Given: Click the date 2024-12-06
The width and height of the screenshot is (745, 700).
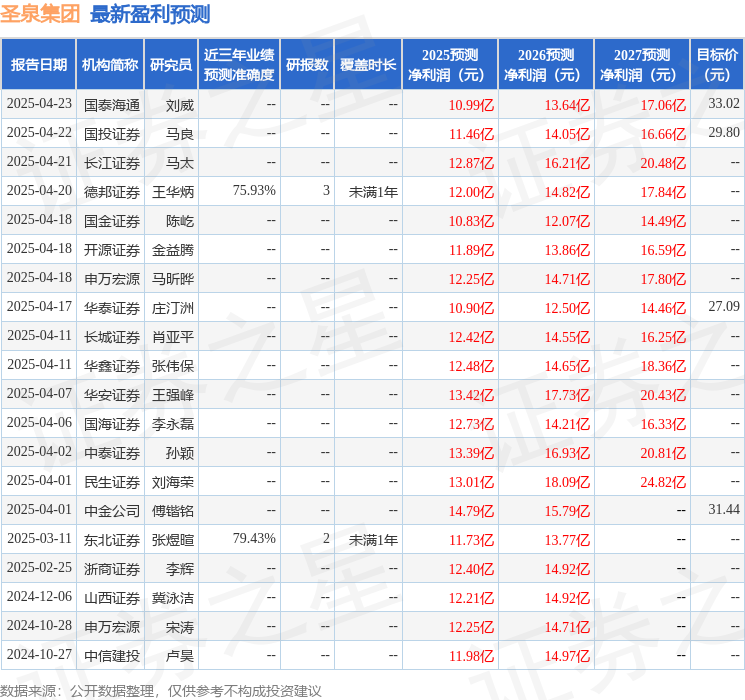Looking at the screenshot, I should 39,596.
